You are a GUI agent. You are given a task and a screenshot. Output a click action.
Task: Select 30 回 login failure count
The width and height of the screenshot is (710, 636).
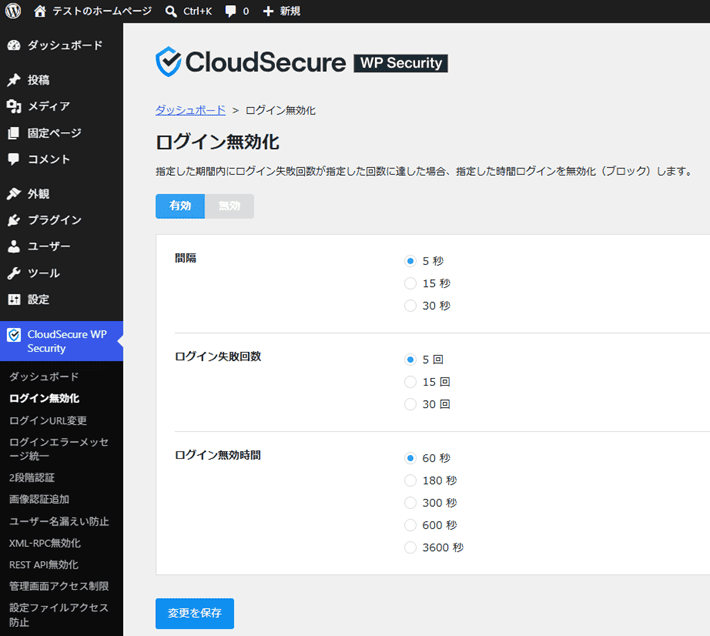410,404
